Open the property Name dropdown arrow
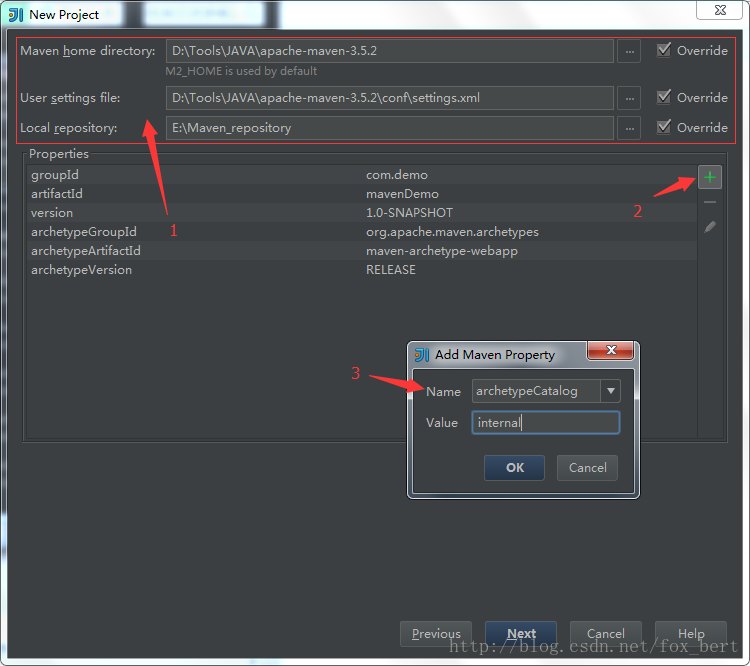The height and width of the screenshot is (666, 750). click(611, 391)
